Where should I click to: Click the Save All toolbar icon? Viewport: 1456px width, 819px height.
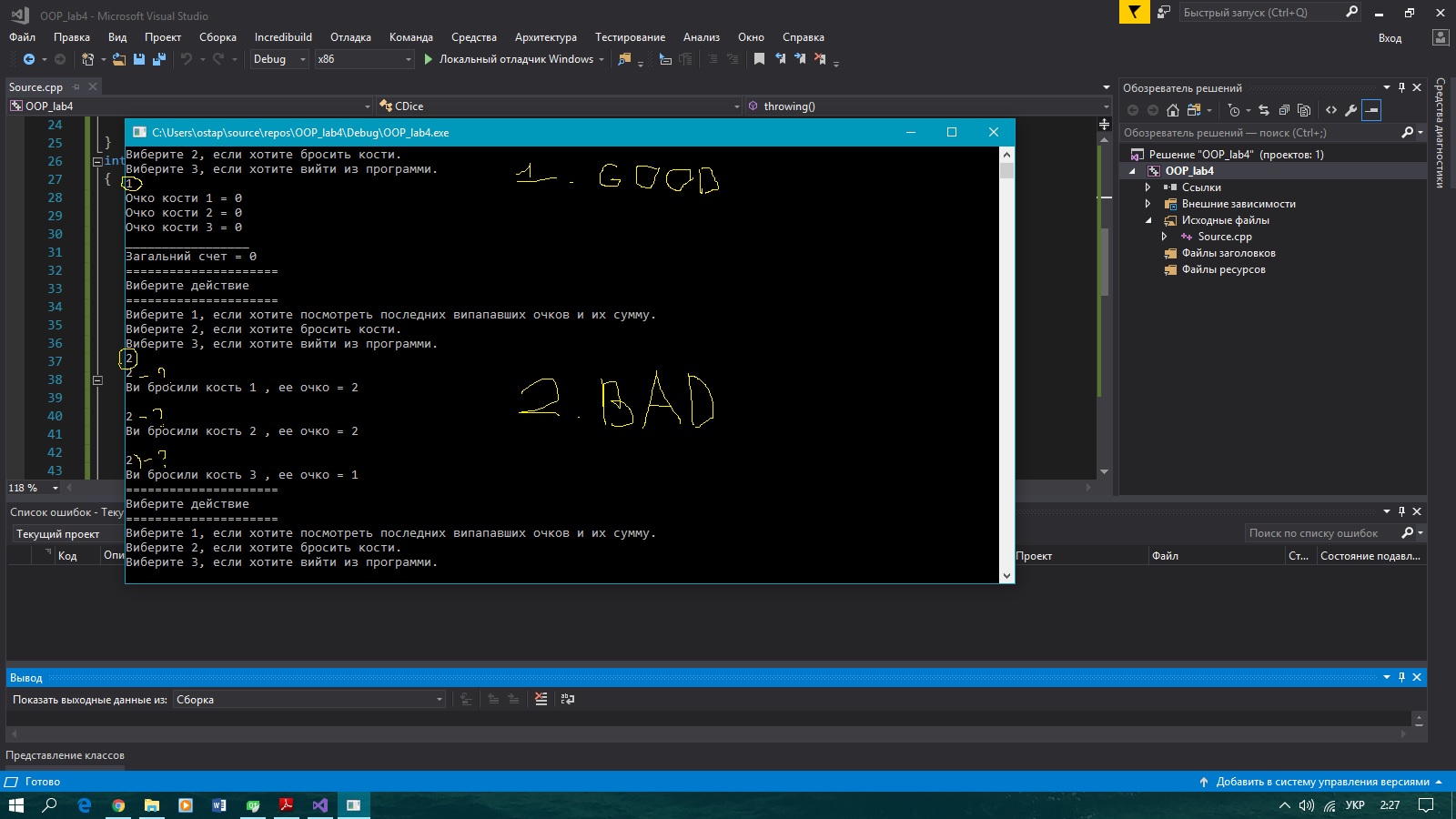(x=159, y=59)
